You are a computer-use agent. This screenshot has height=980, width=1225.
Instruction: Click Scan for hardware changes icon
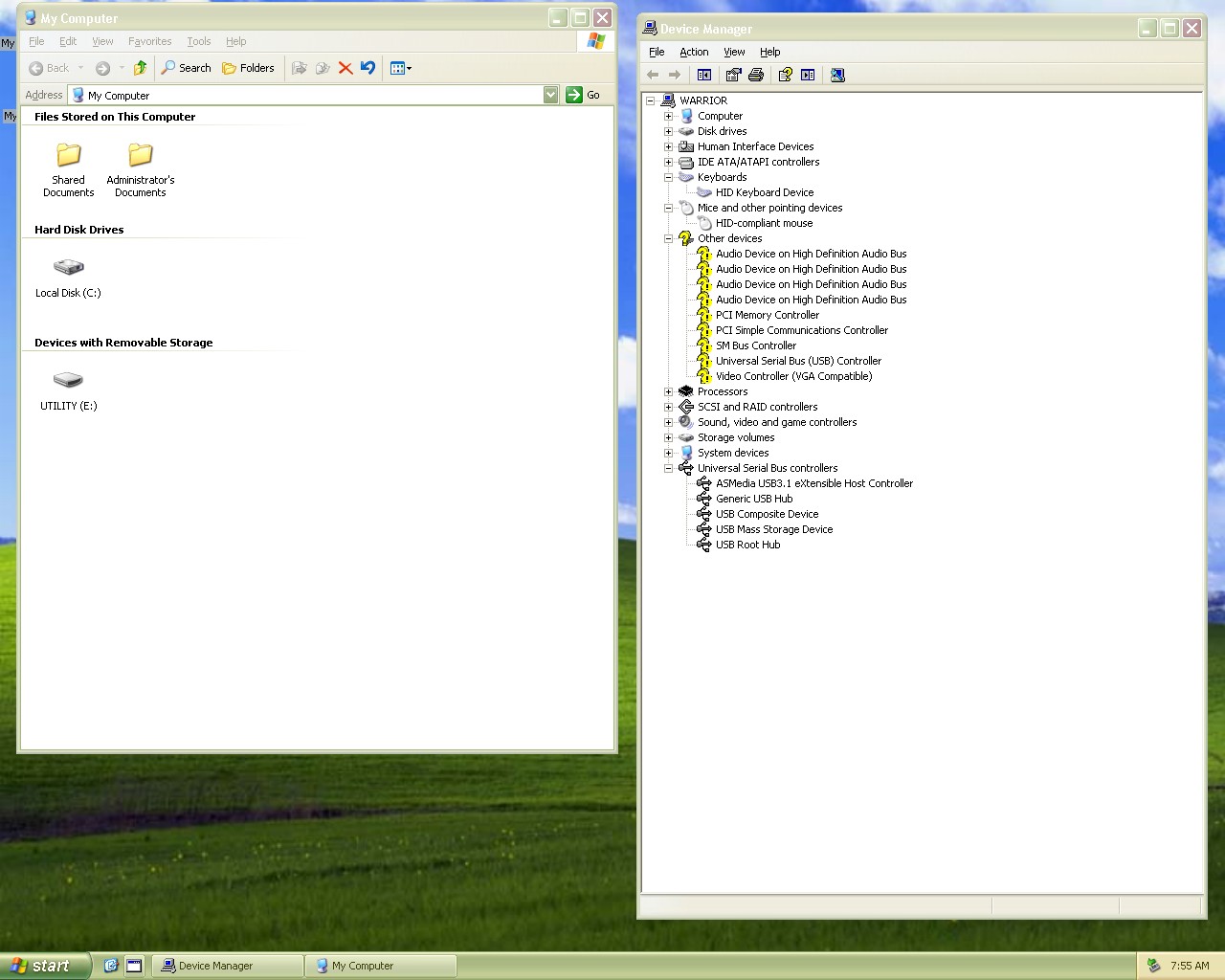837,75
